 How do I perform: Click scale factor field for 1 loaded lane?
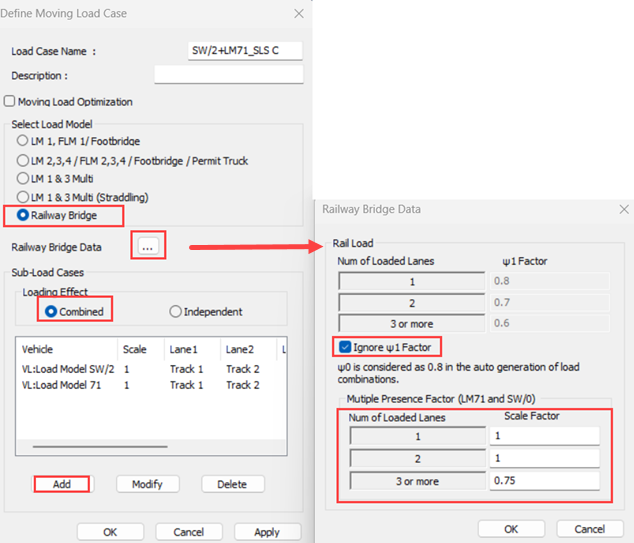[544, 436]
